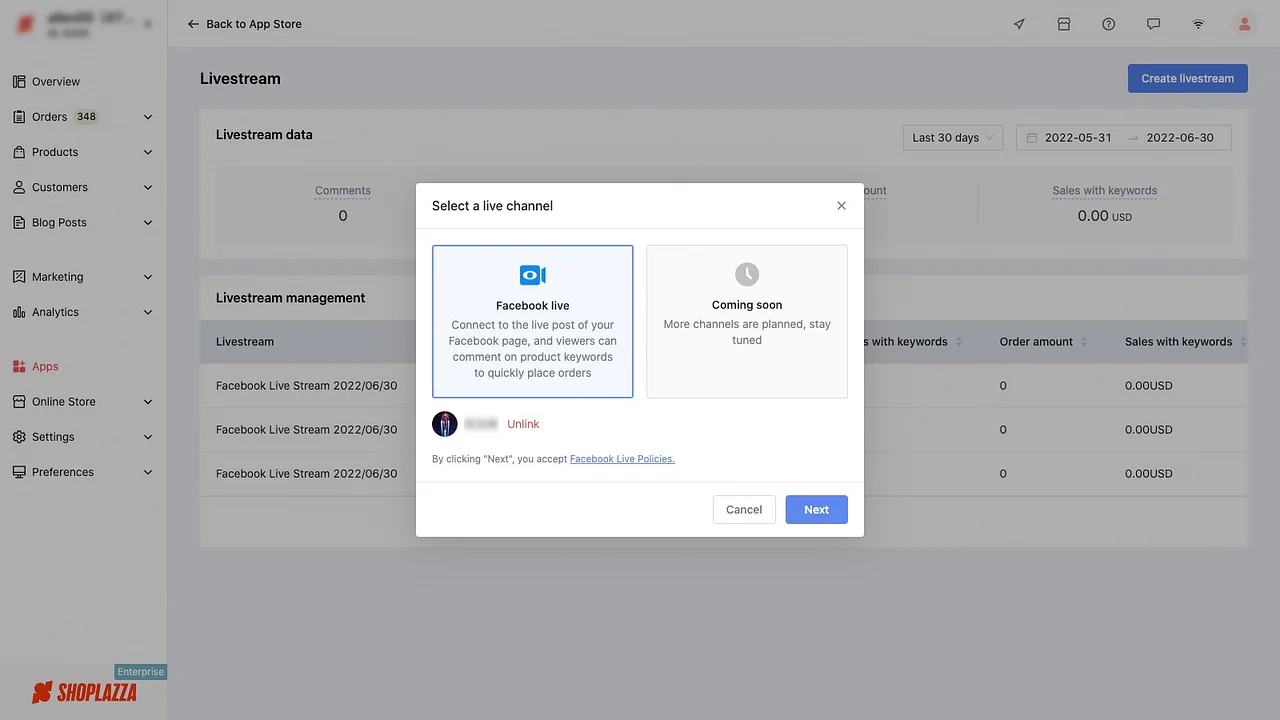Open Facebook Live Policies link
The width and height of the screenshot is (1280, 720).
[621, 458]
